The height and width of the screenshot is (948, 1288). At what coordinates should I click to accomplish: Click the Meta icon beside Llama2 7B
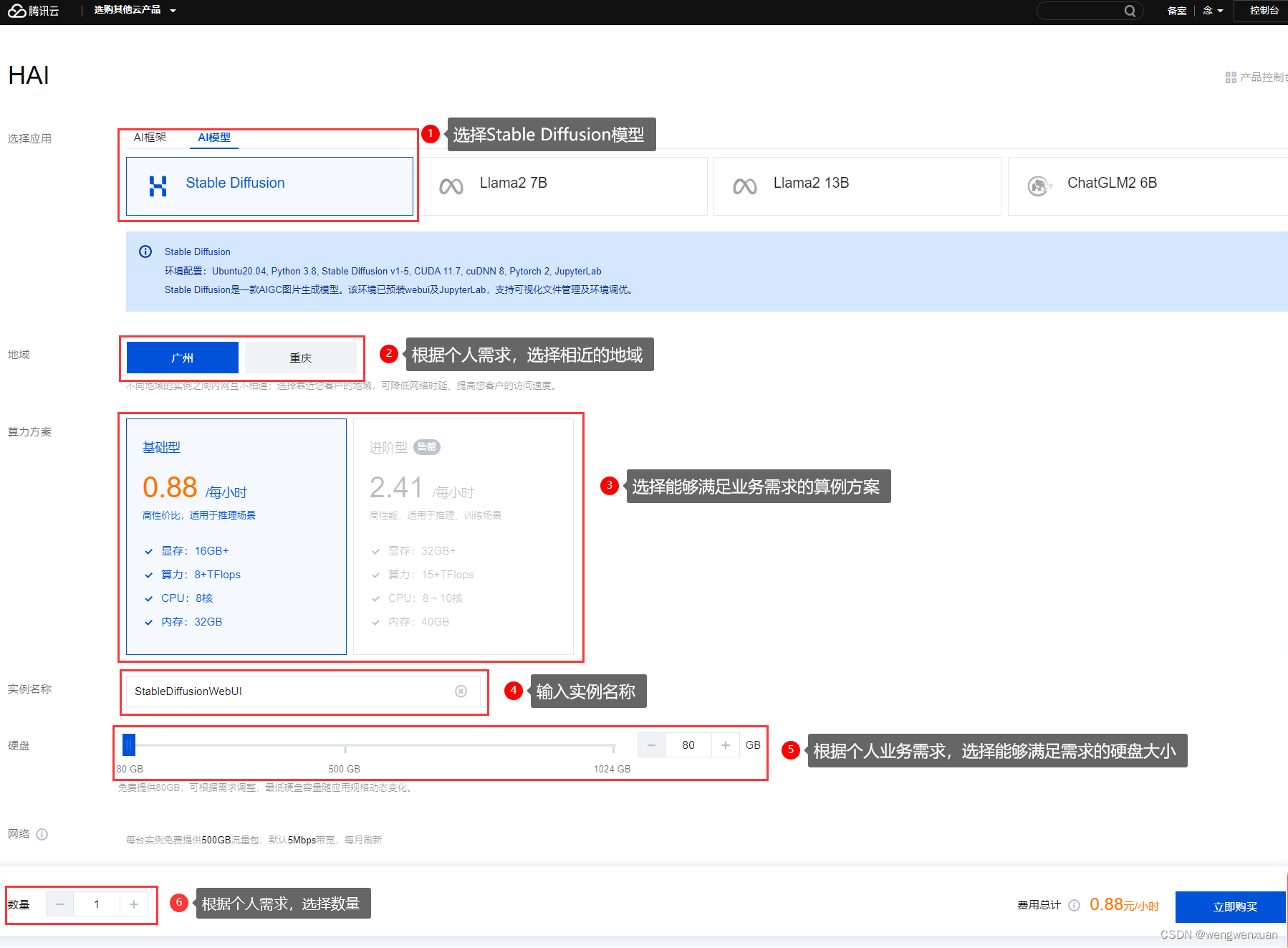tap(451, 186)
